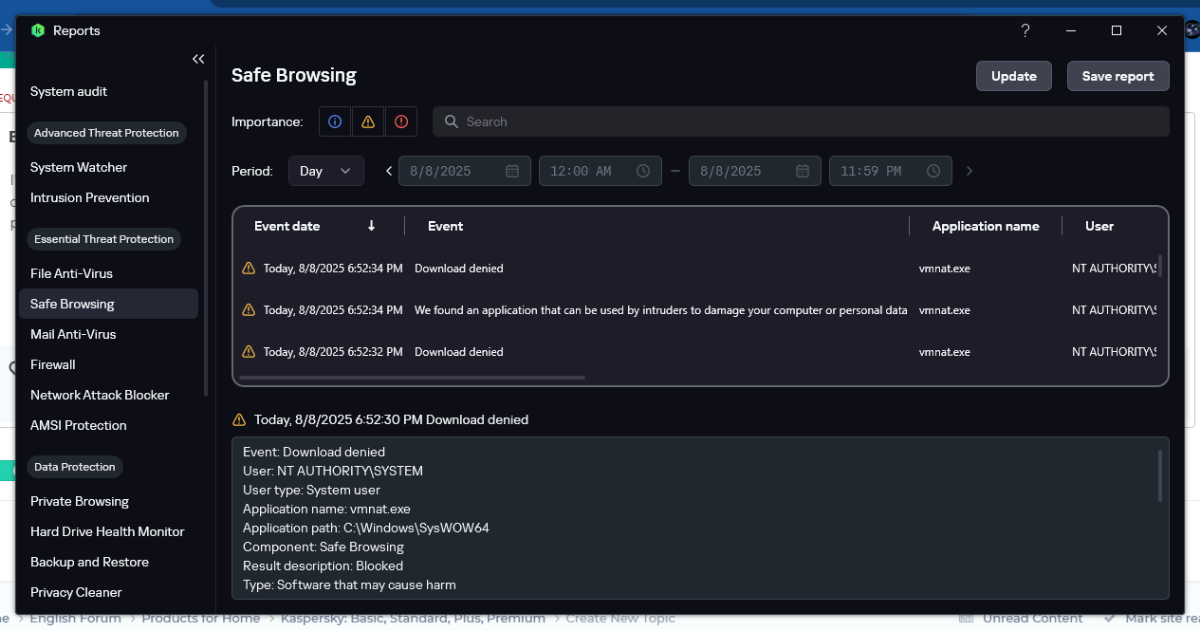Click the 'Component: Safe Browsing' detail line
Screen dimensions: 1200x630
[x=323, y=547]
